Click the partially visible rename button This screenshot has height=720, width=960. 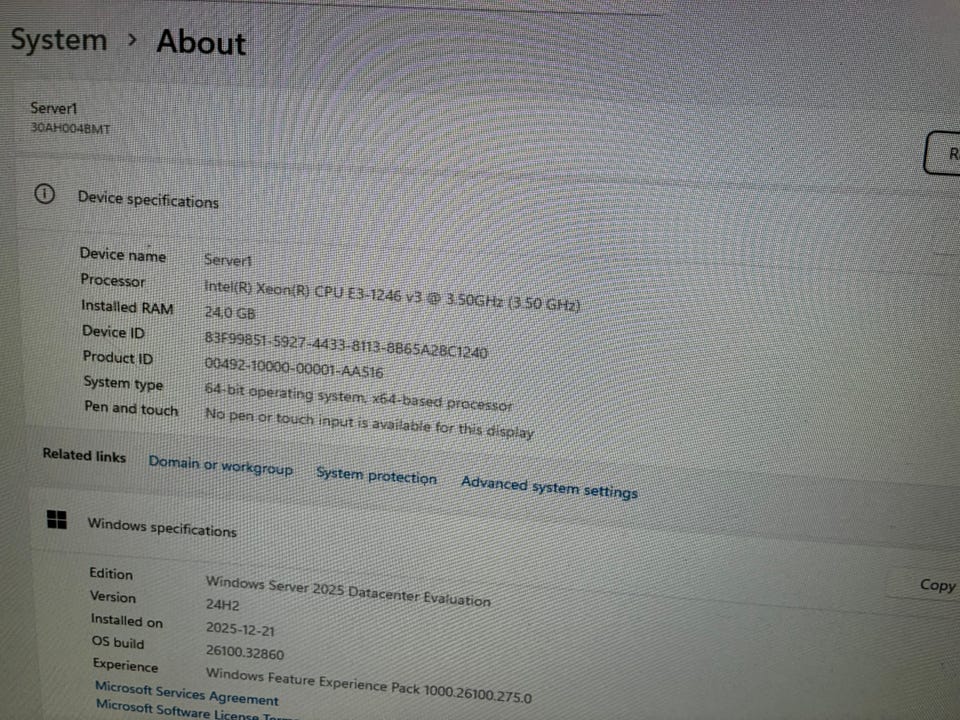[x=942, y=153]
